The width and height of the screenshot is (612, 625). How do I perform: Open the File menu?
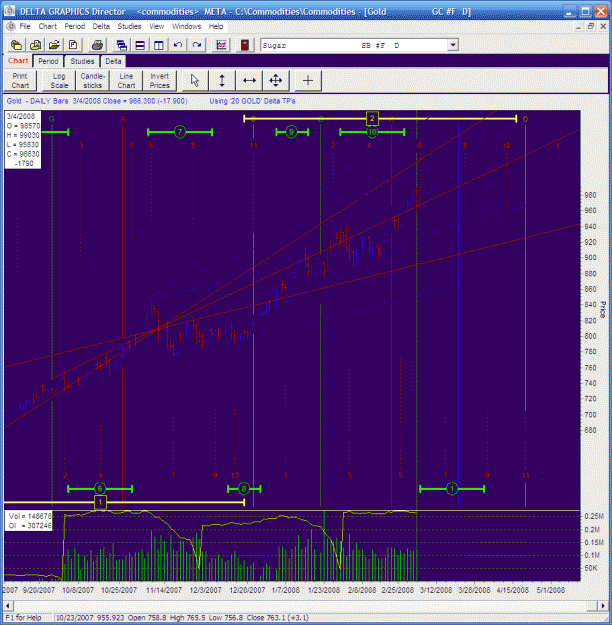25,26
